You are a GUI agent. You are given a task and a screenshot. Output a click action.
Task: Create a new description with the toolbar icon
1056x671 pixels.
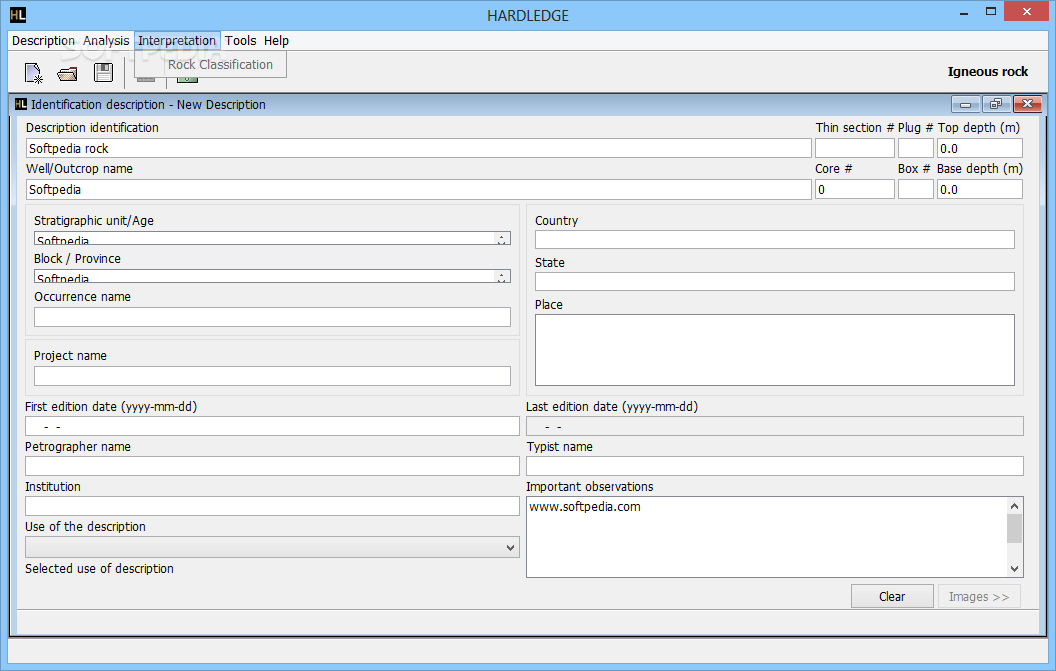(x=34, y=73)
